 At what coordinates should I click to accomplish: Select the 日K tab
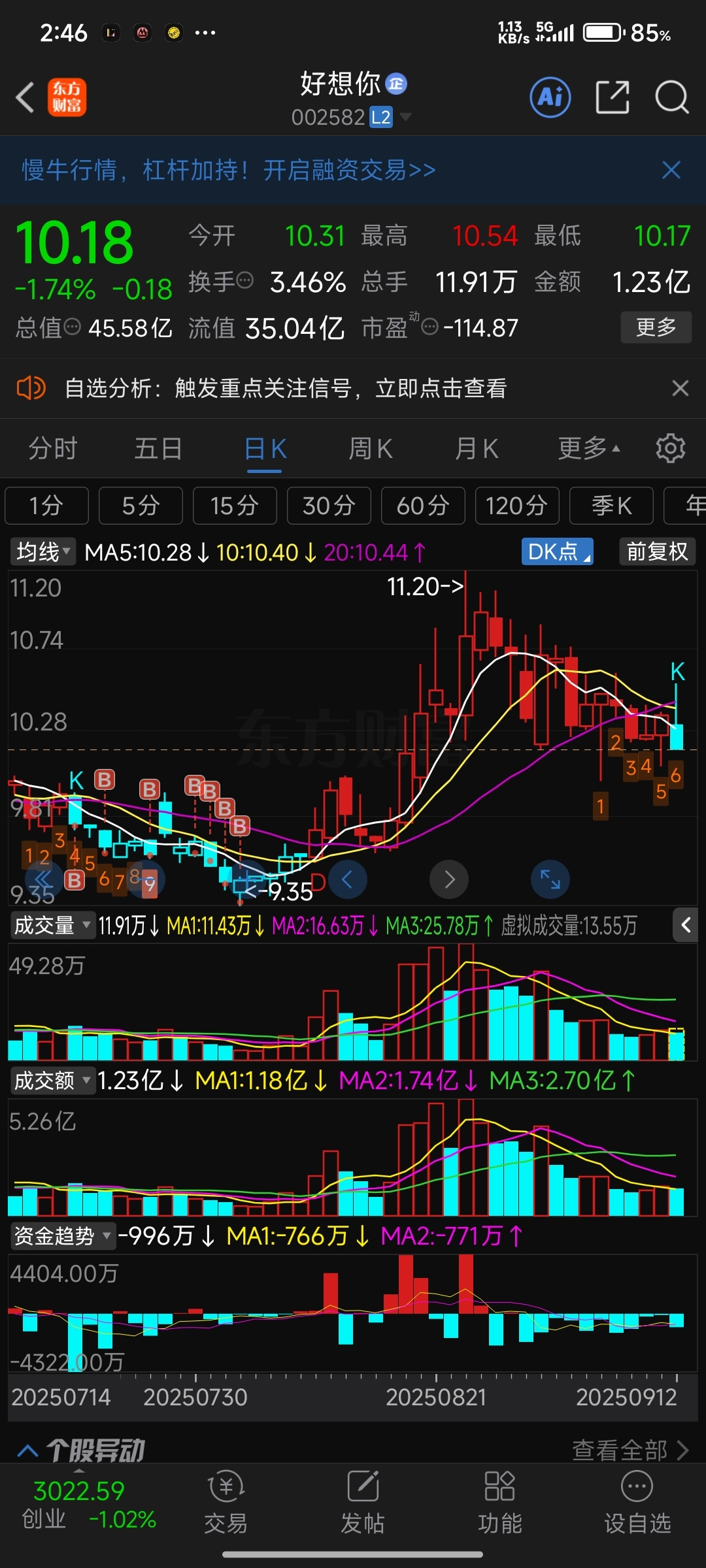point(265,449)
